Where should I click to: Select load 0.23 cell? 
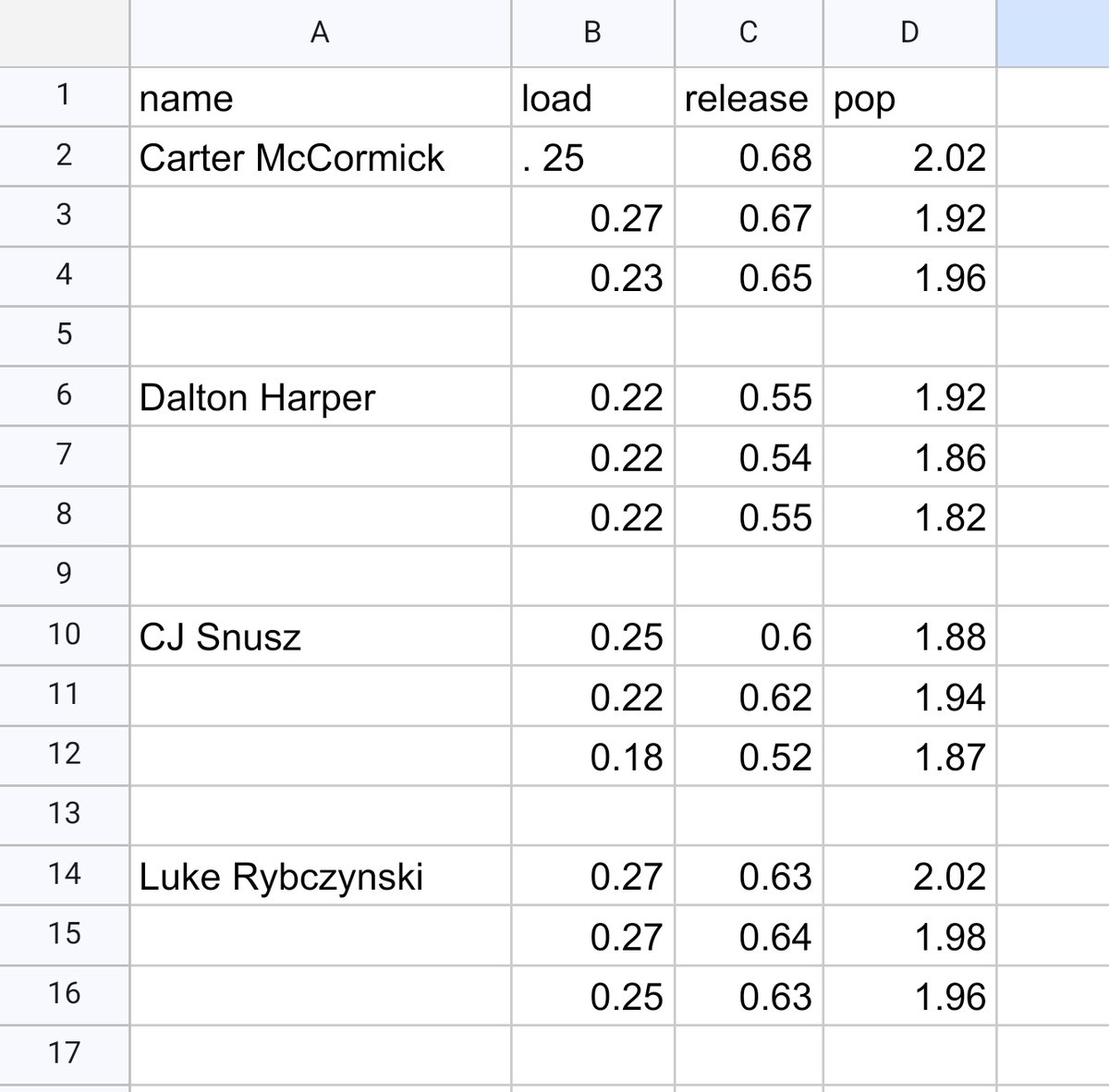pyautogui.click(x=592, y=276)
